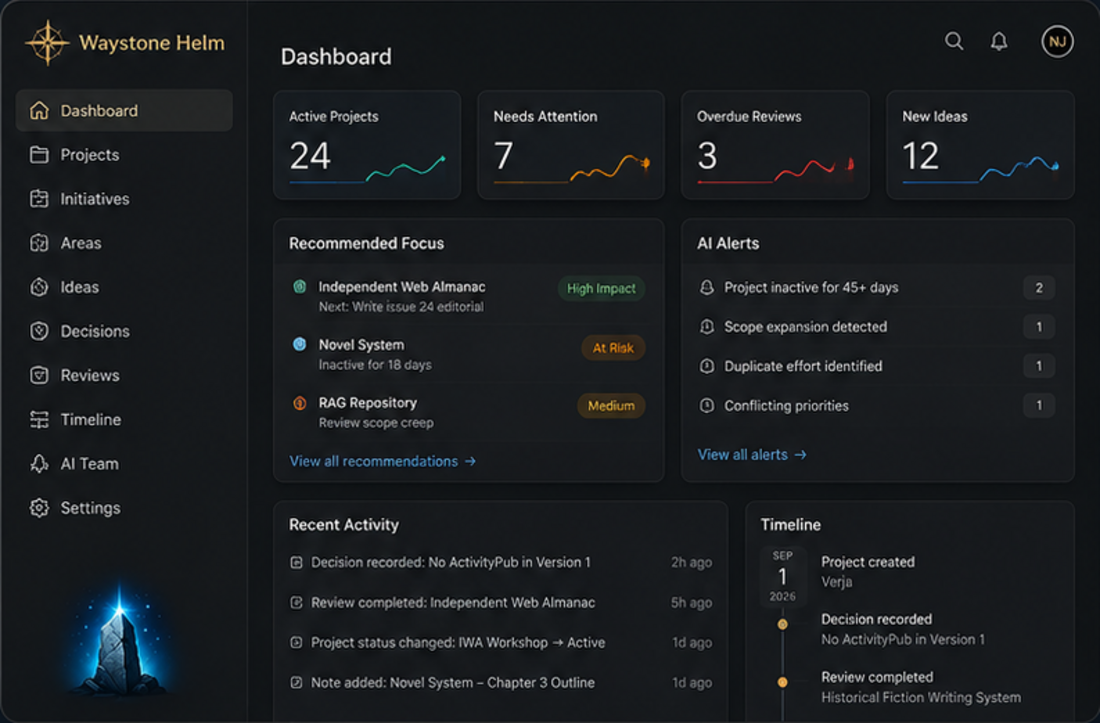This screenshot has height=723, width=1100.
Task: Open search with the magnifier icon
Action: [953, 41]
